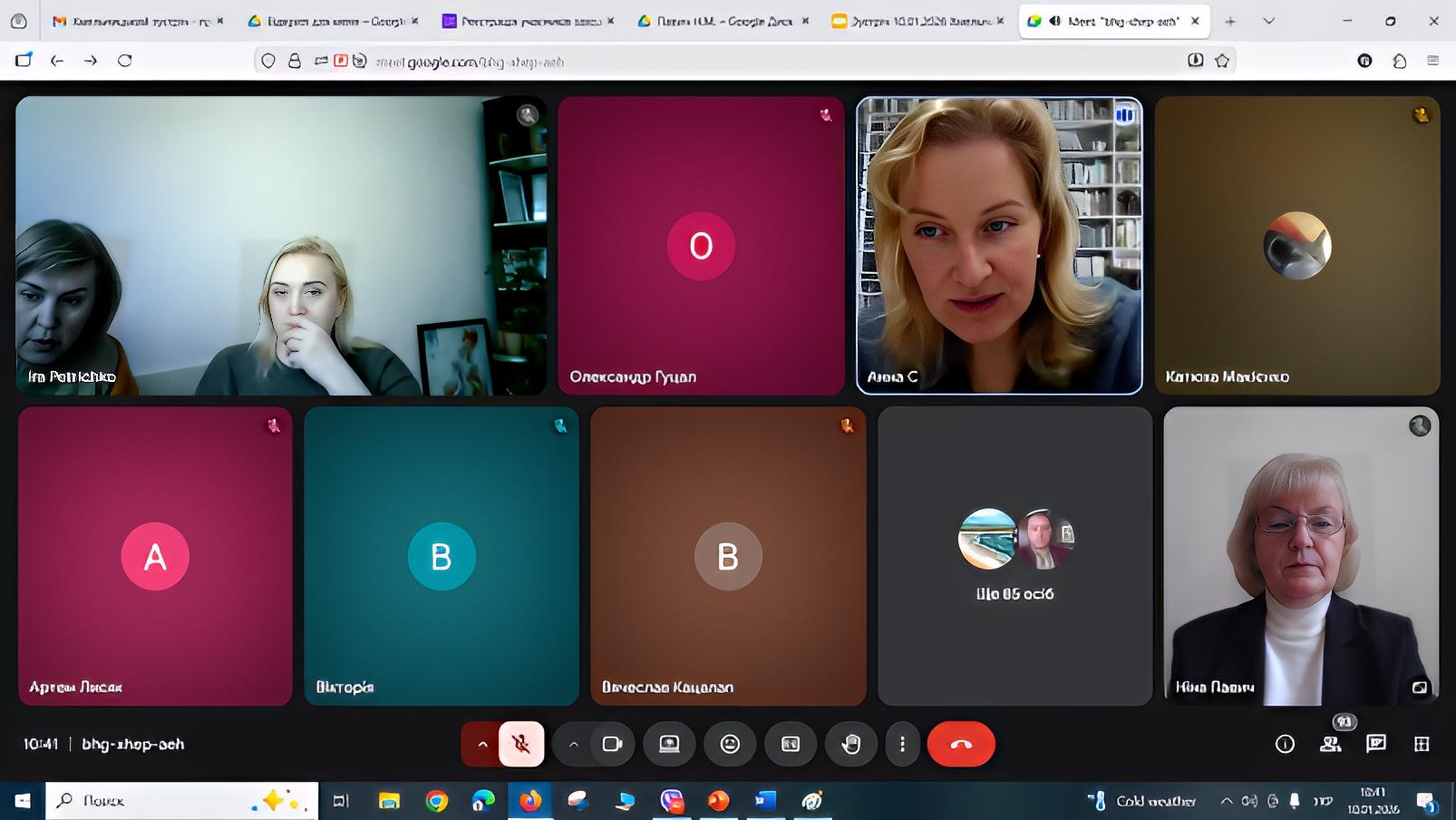Open a new browser tab

(1230, 21)
